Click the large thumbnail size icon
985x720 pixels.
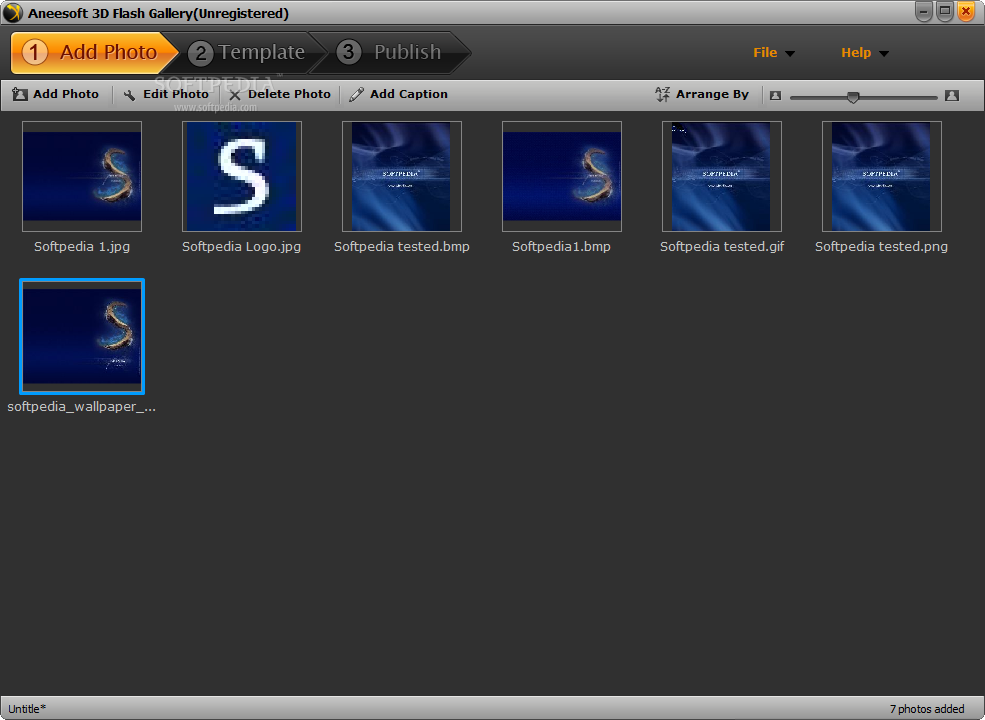(952, 95)
